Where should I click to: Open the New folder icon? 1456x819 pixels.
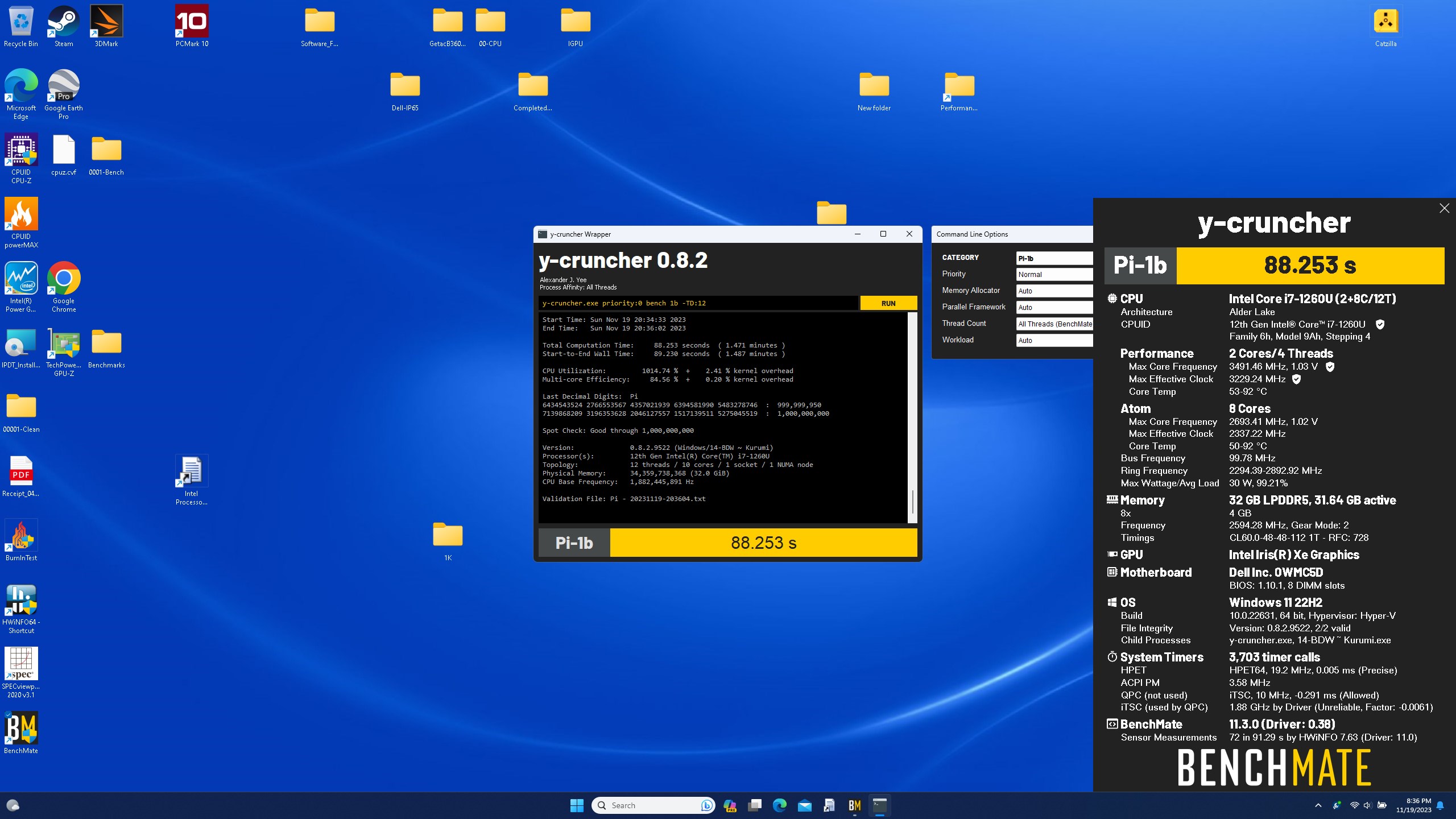[874, 91]
